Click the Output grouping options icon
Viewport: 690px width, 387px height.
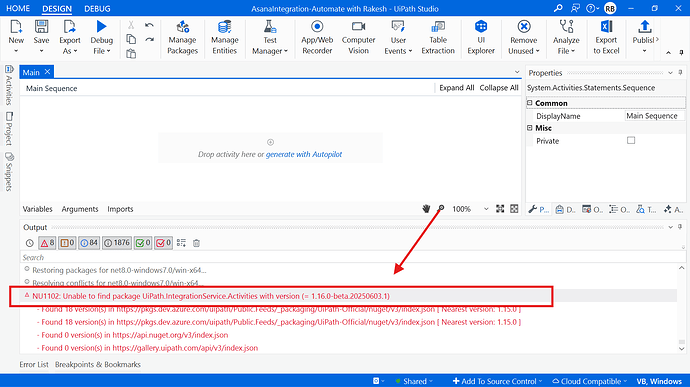click(x=181, y=243)
